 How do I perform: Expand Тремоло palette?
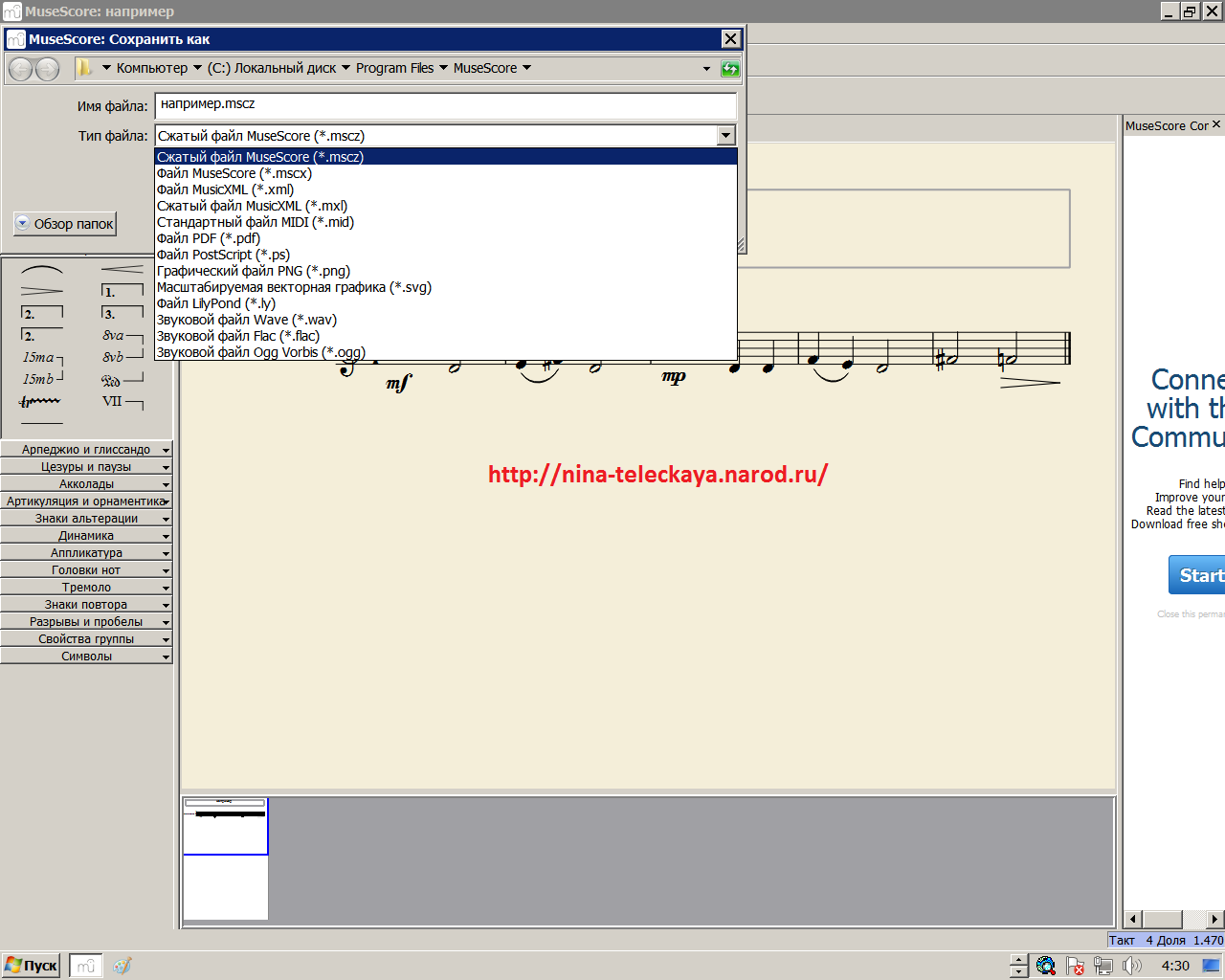pos(86,588)
